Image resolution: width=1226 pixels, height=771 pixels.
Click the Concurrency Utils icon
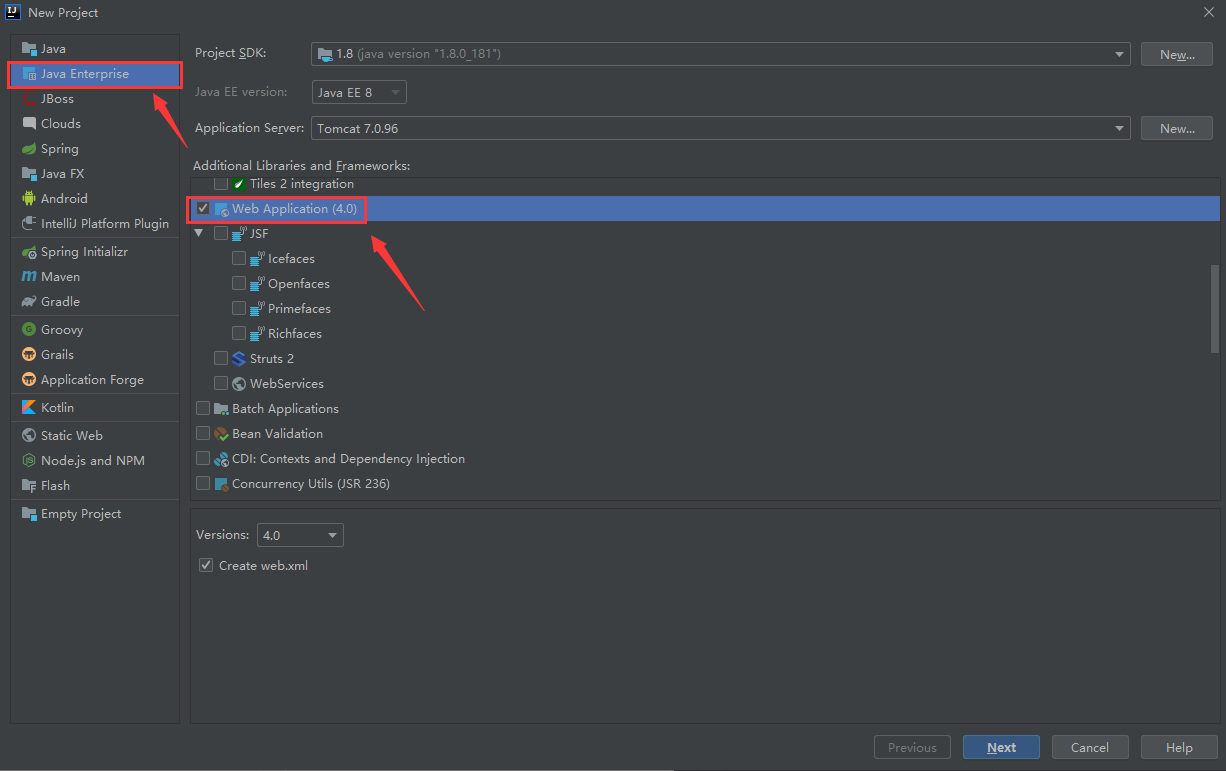tap(221, 484)
